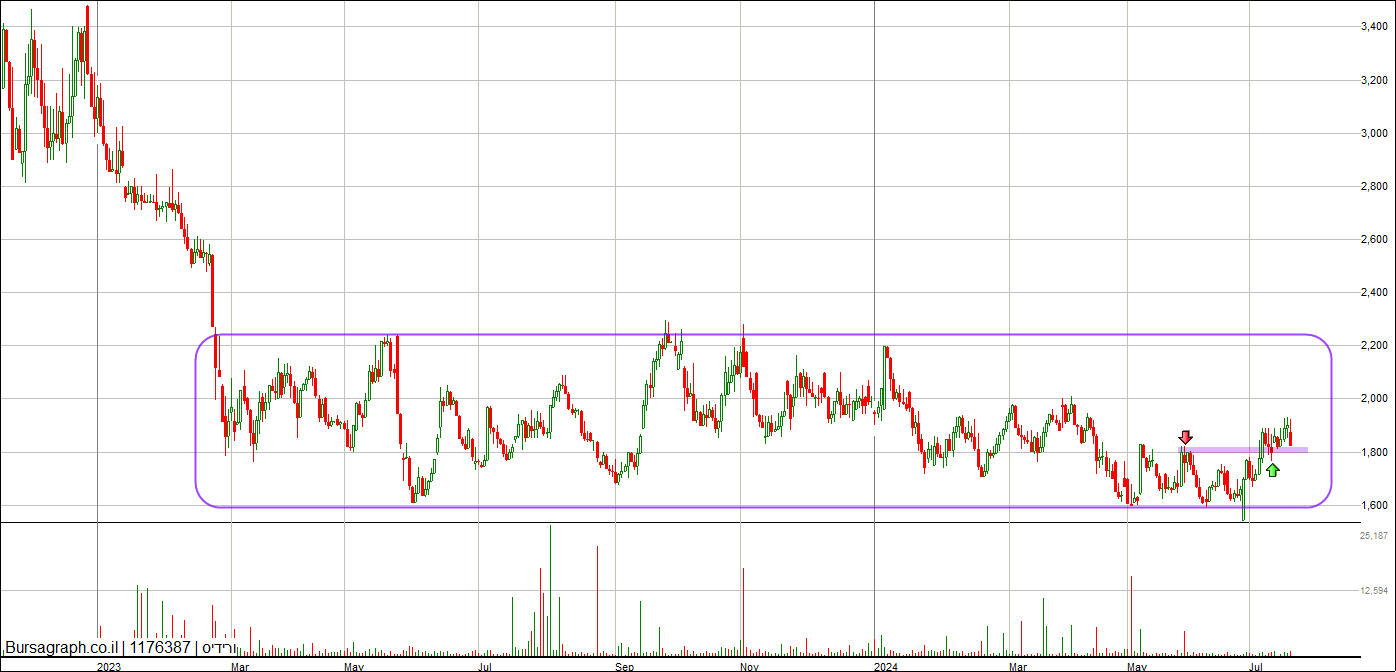
Task: Select the Mar label following 2024
Action: 1019,665
